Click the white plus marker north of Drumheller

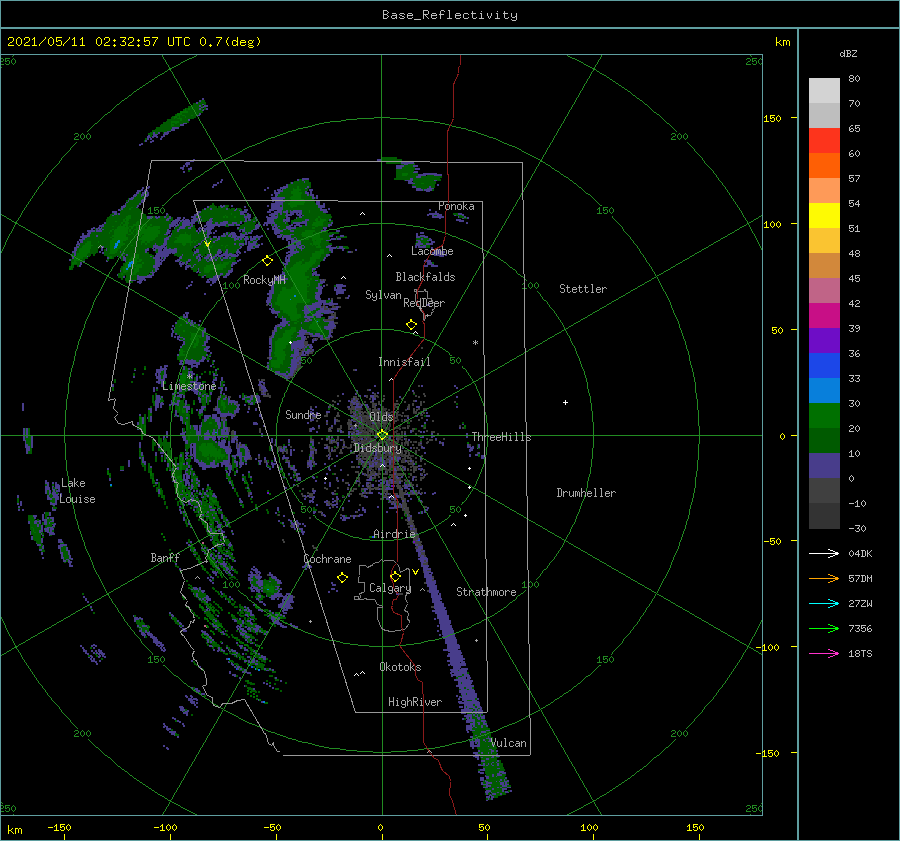coord(565,402)
